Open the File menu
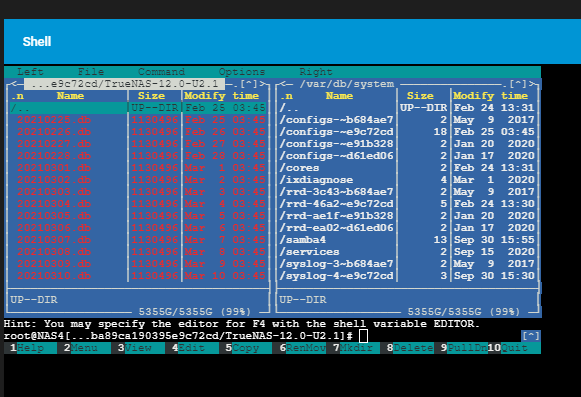The image size is (581, 397). (x=91, y=72)
